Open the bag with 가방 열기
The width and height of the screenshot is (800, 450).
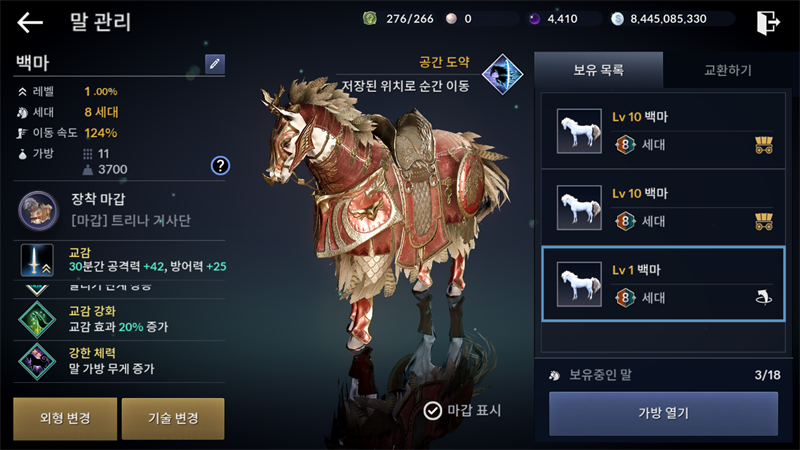(663, 413)
